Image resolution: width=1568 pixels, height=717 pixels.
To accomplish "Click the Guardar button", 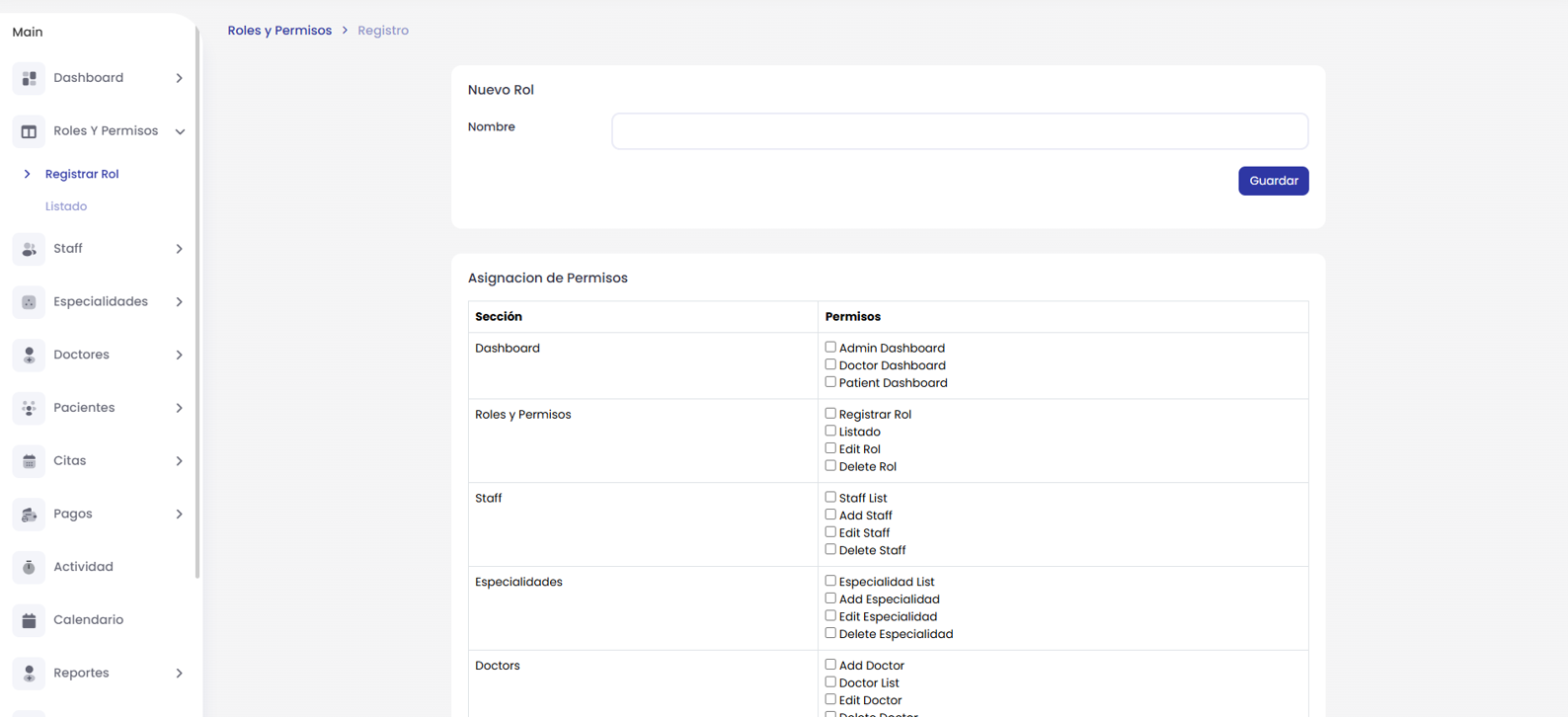I will click(1274, 181).
